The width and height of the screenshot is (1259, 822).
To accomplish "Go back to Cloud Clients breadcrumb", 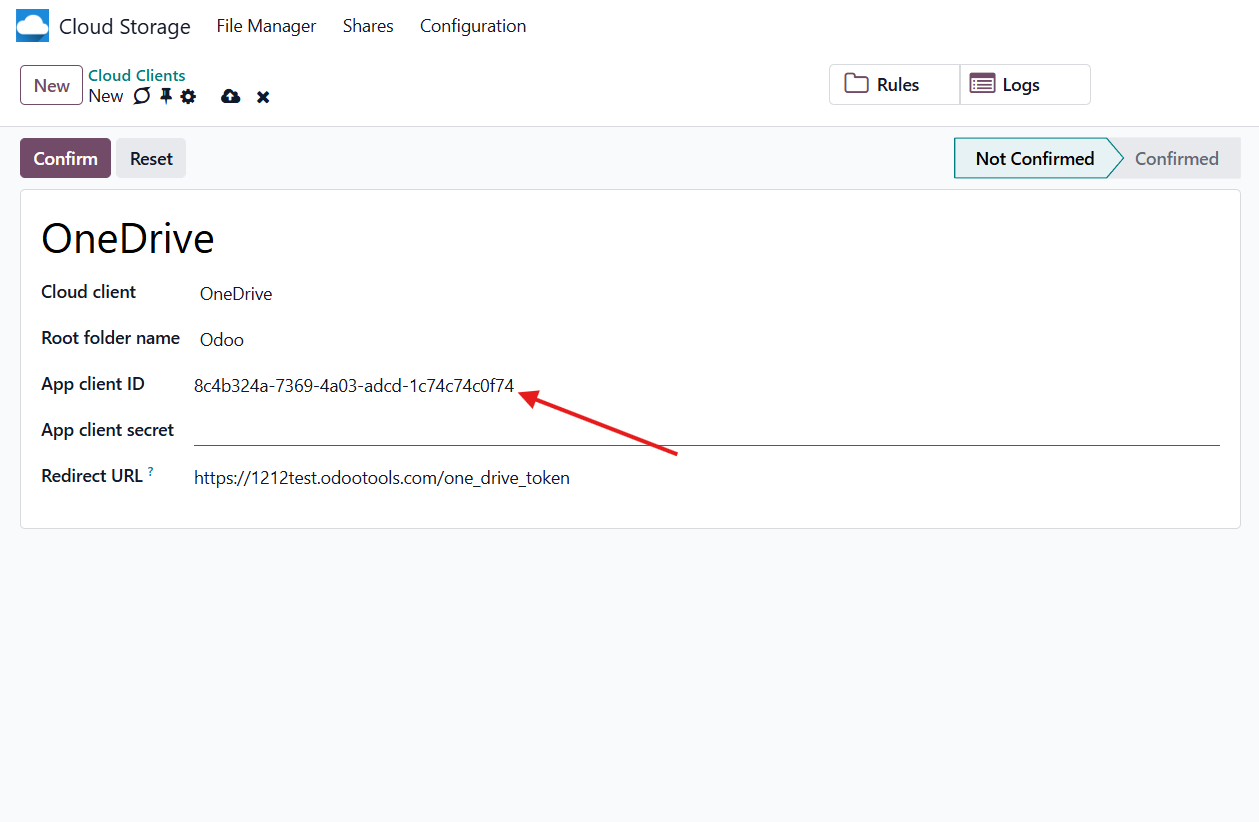I will click(x=137, y=75).
